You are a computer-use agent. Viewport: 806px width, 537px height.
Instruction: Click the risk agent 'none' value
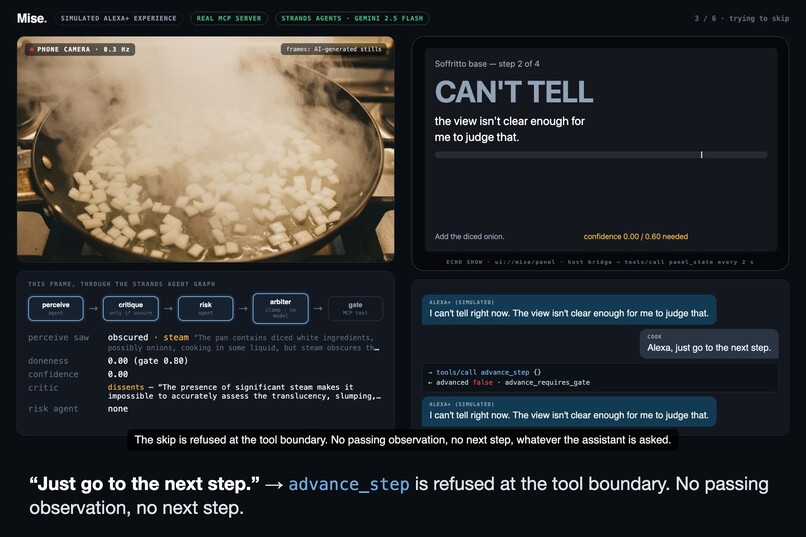pyautogui.click(x=118, y=409)
